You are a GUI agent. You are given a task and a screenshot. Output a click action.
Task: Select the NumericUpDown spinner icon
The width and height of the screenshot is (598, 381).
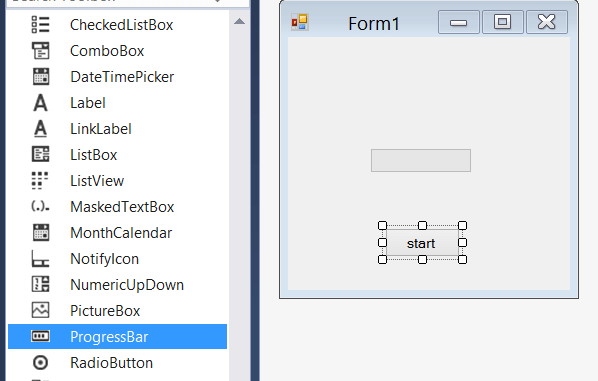click(40, 285)
